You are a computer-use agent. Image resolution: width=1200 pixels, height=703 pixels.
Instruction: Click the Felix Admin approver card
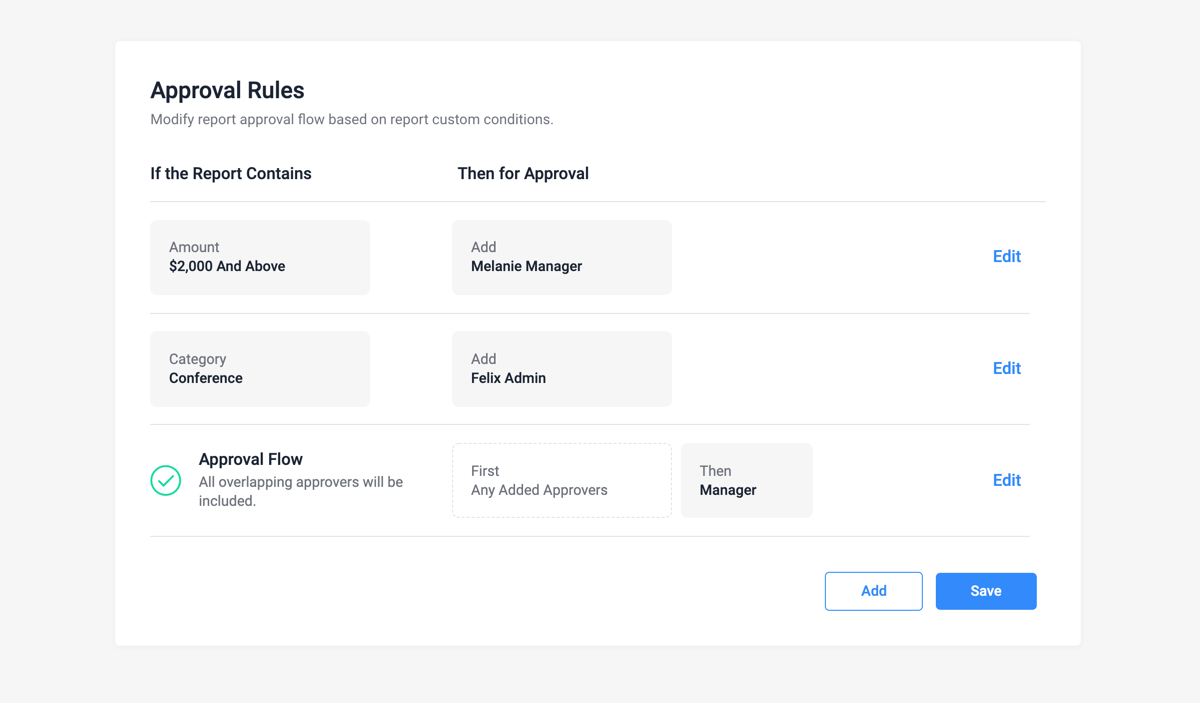pos(561,369)
